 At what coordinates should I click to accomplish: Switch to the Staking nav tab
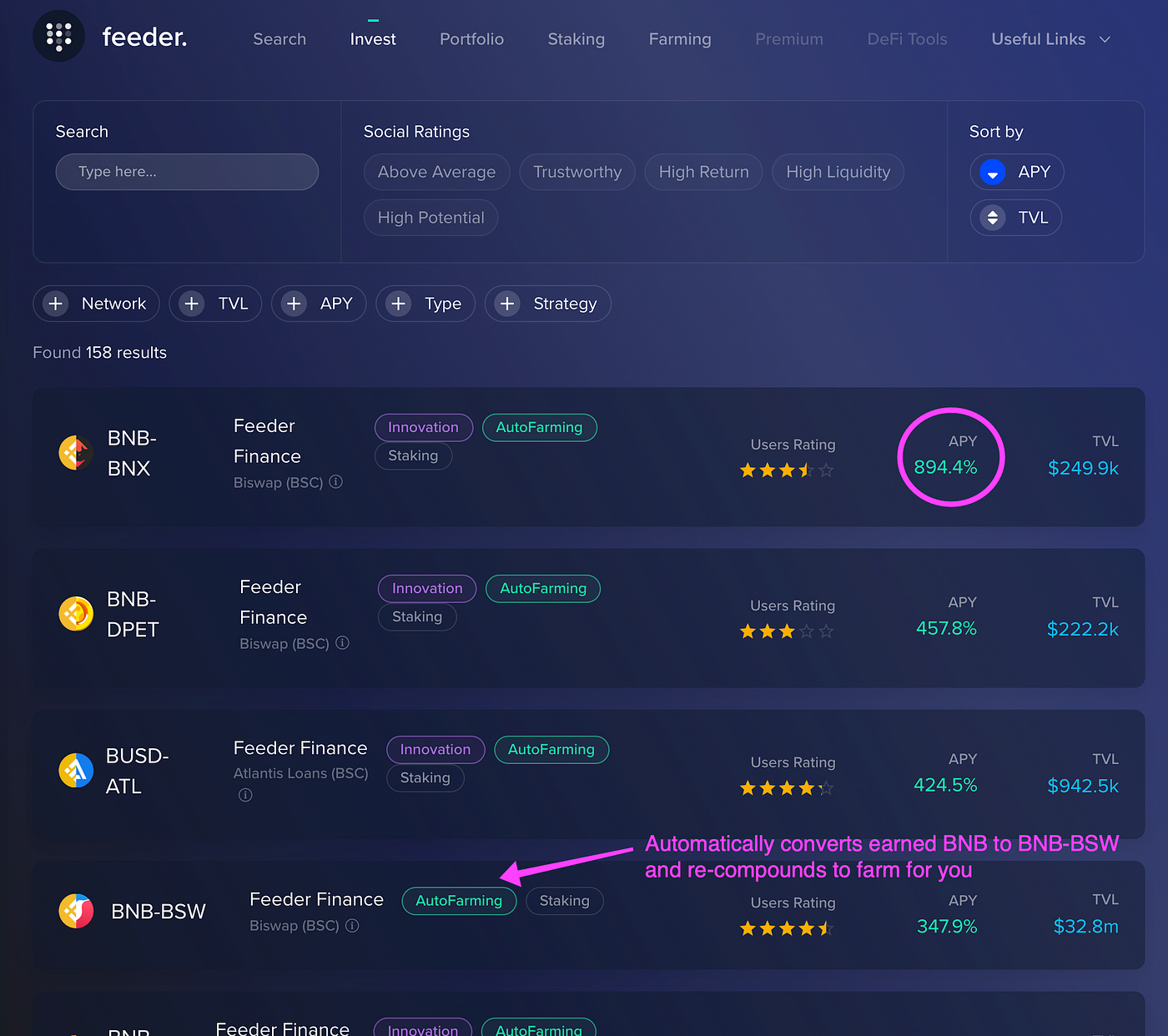click(576, 39)
